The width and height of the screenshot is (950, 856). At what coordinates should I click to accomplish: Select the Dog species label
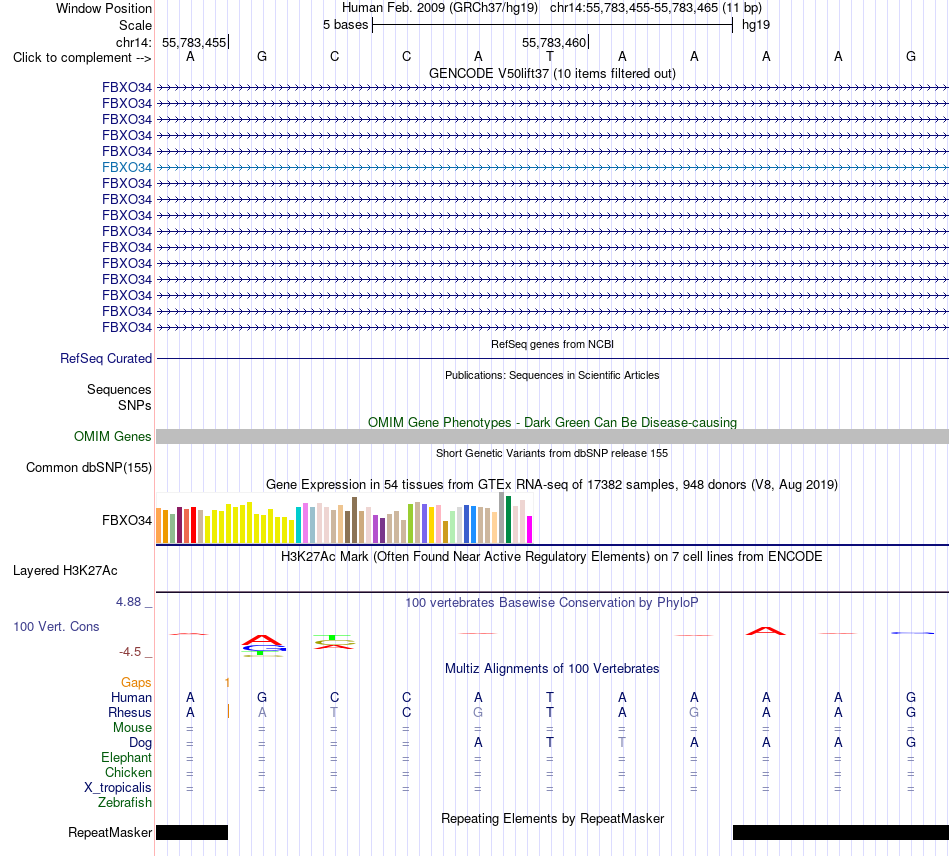click(140, 743)
